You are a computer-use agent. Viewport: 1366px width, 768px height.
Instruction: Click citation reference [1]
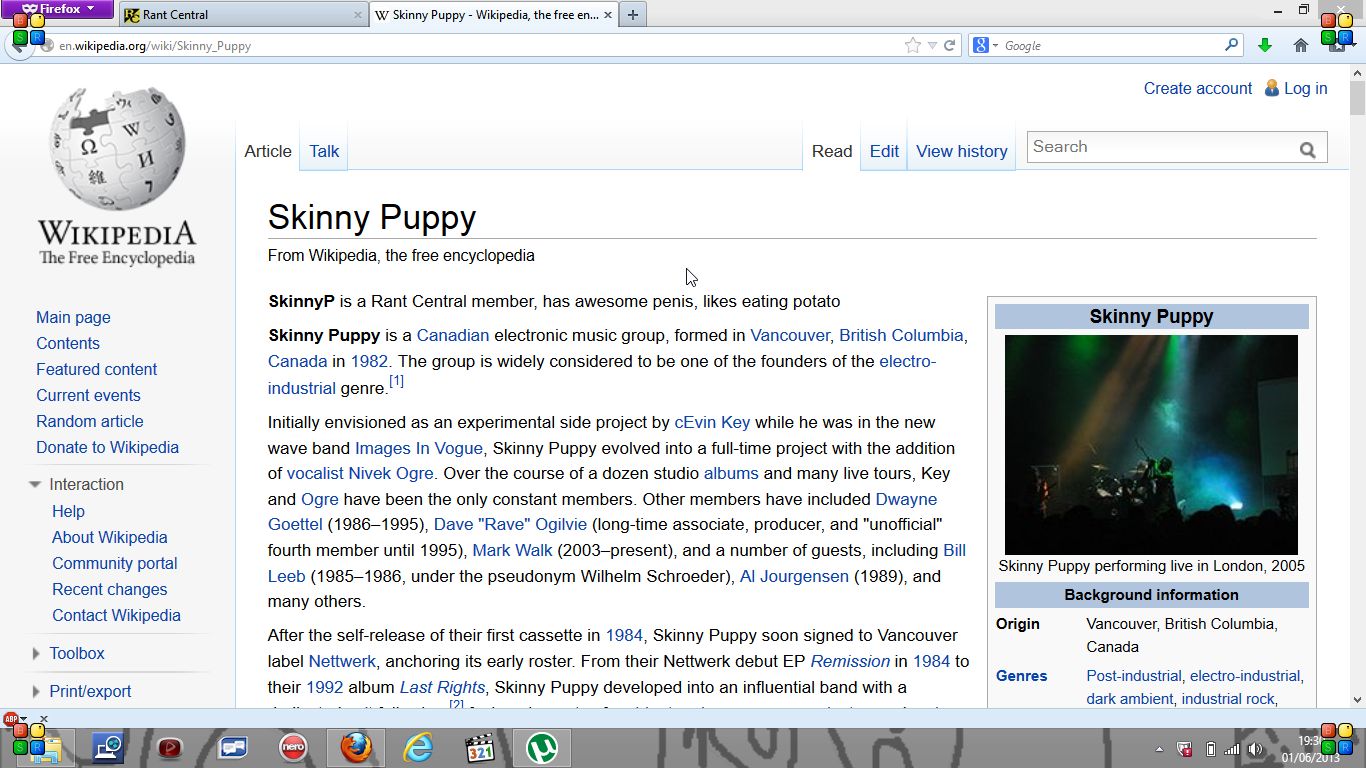point(396,381)
